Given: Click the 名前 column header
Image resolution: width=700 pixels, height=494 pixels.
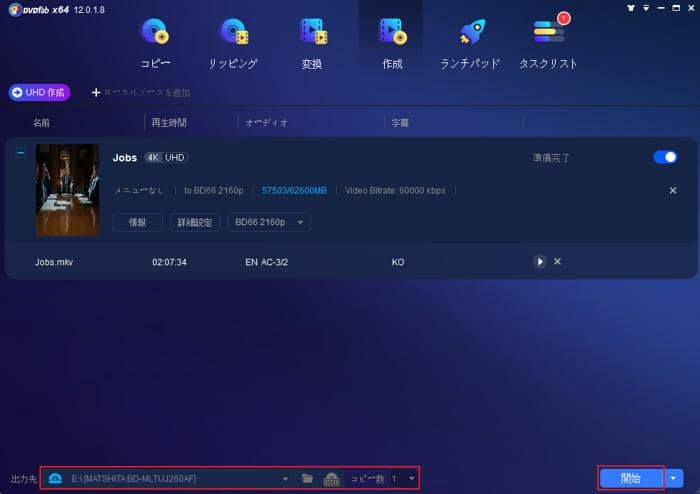Looking at the screenshot, I should click(41, 123).
